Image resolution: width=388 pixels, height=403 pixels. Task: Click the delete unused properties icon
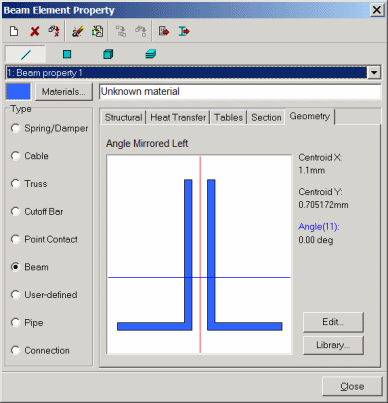[54, 32]
